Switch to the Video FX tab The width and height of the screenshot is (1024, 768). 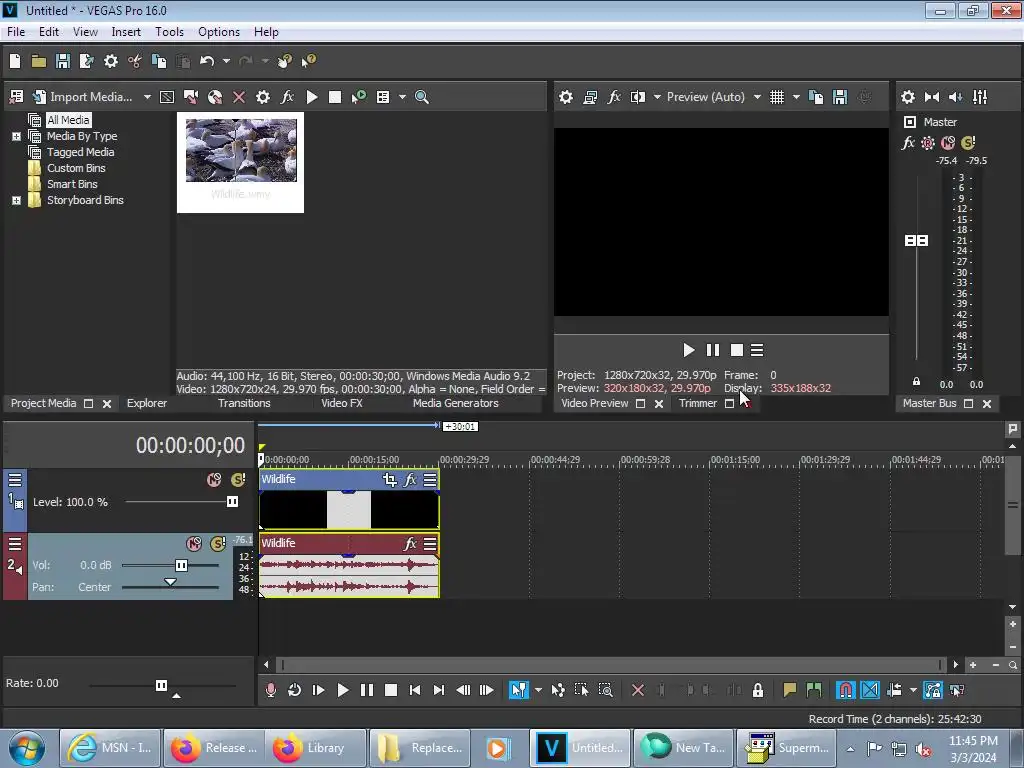tap(342, 404)
